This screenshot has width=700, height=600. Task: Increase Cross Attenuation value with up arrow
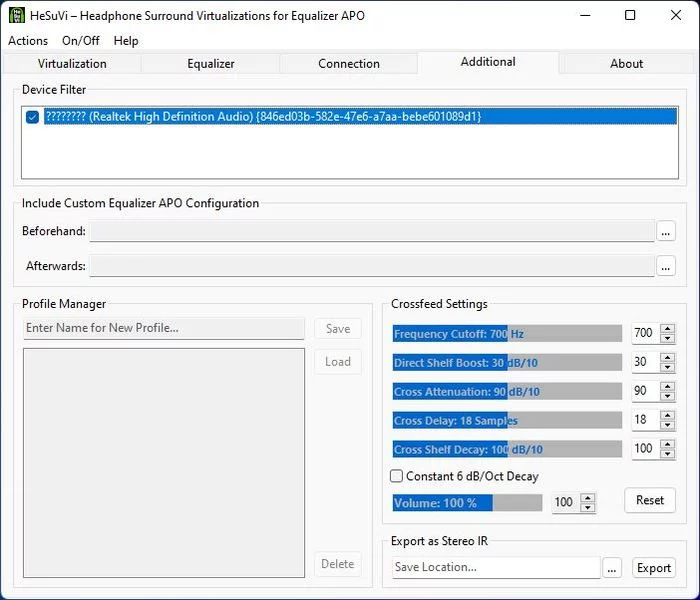(668, 387)
